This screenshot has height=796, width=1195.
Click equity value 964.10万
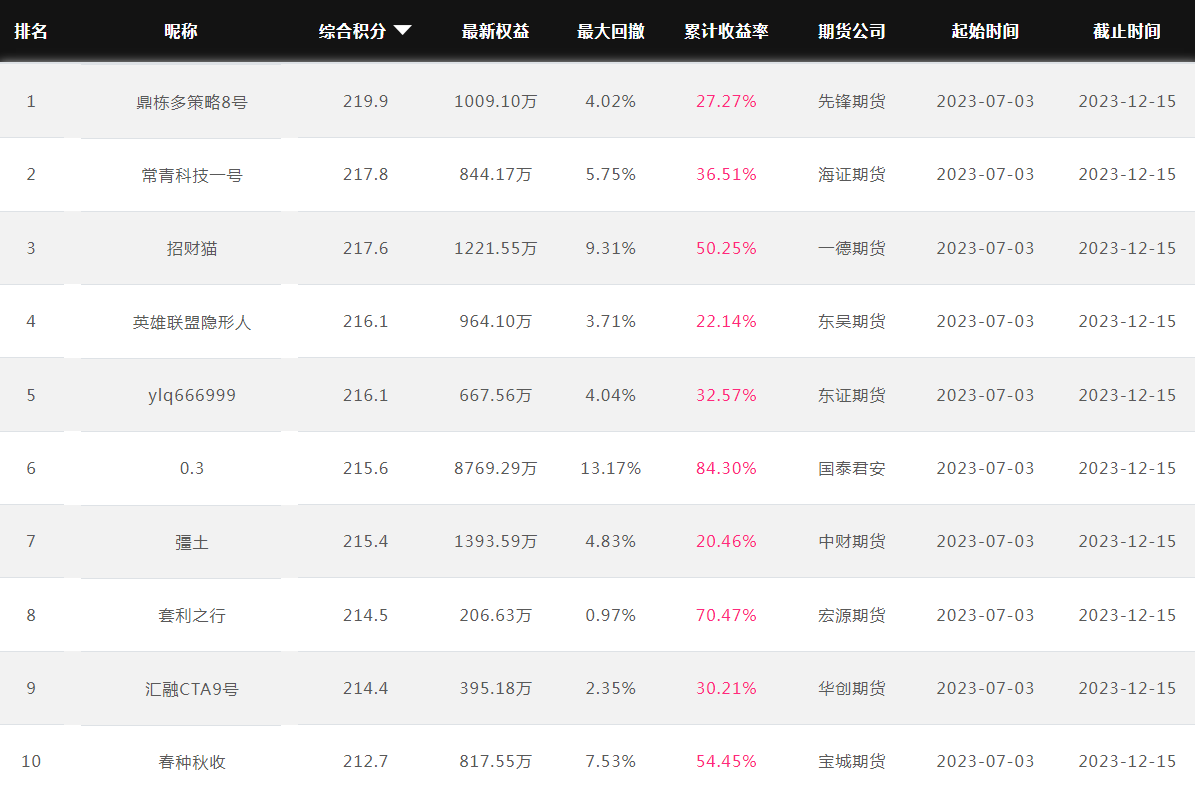(x=495, y=322)
